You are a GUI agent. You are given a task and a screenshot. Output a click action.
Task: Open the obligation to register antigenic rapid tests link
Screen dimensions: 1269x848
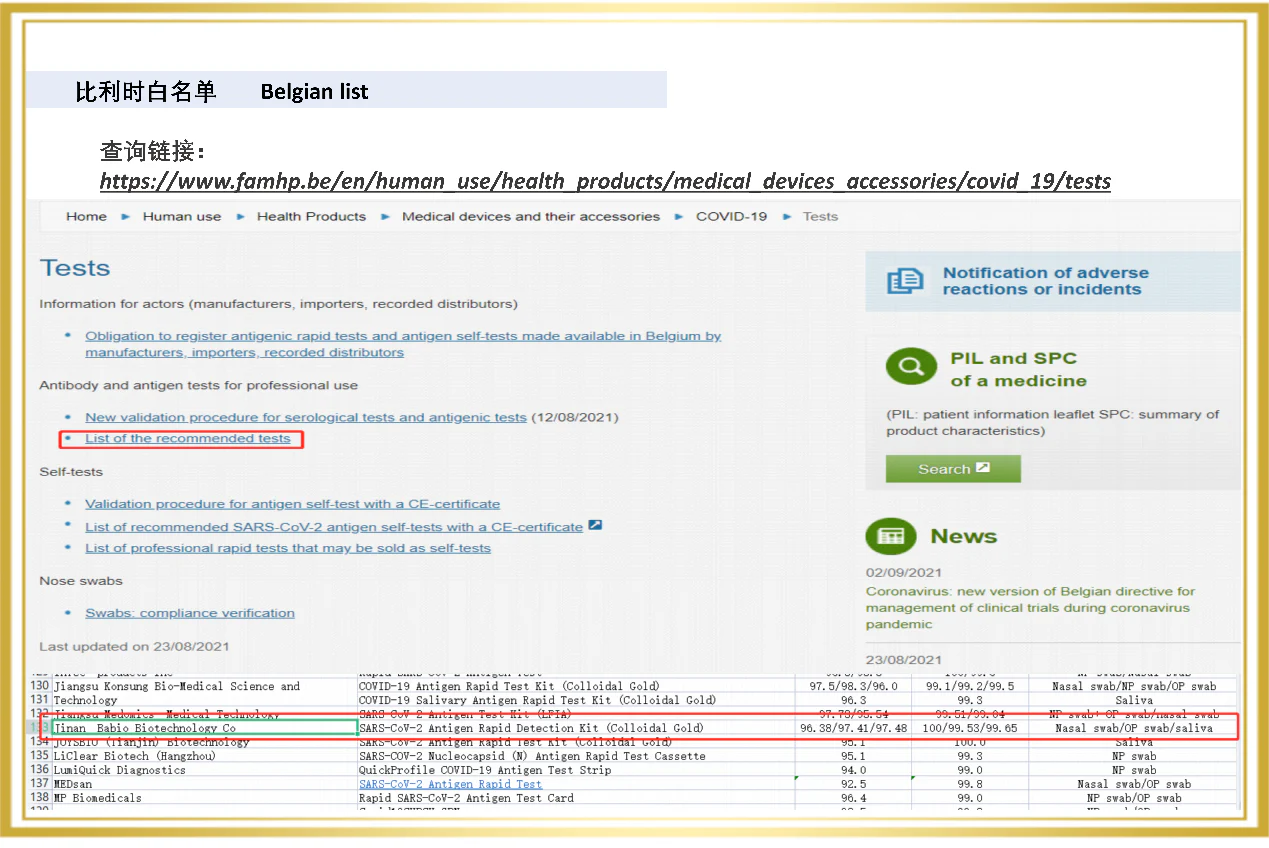pyautogui.click(x=403, y=344)
